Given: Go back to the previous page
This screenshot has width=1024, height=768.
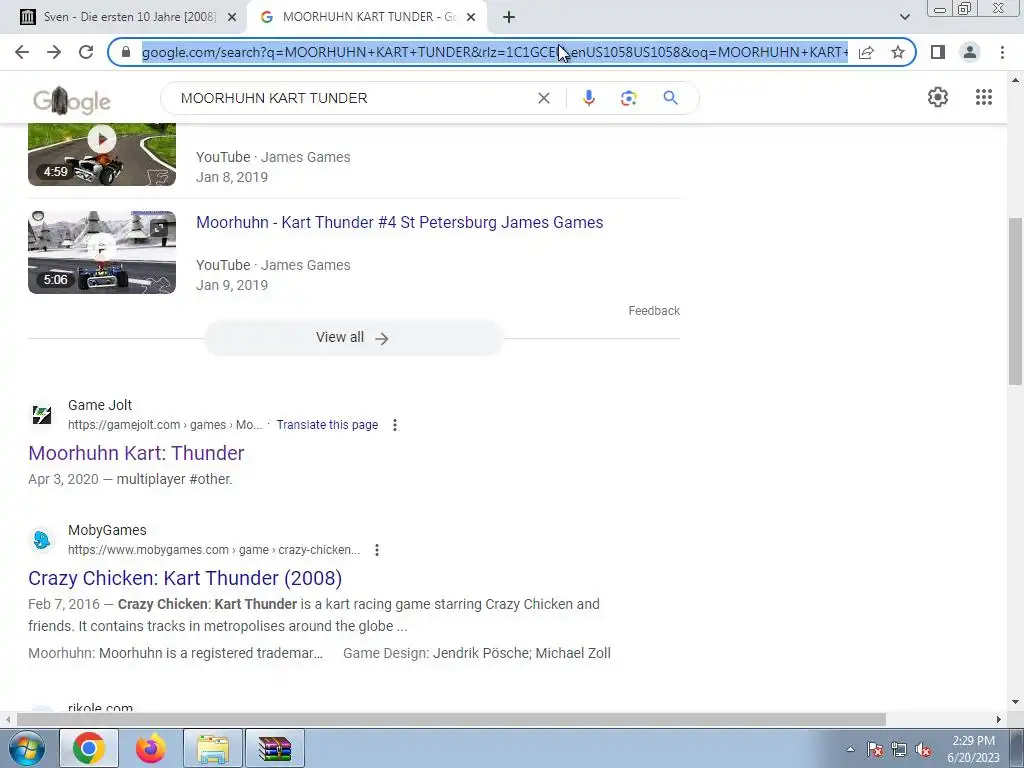Looking at the screenshot, I should 22,52.
